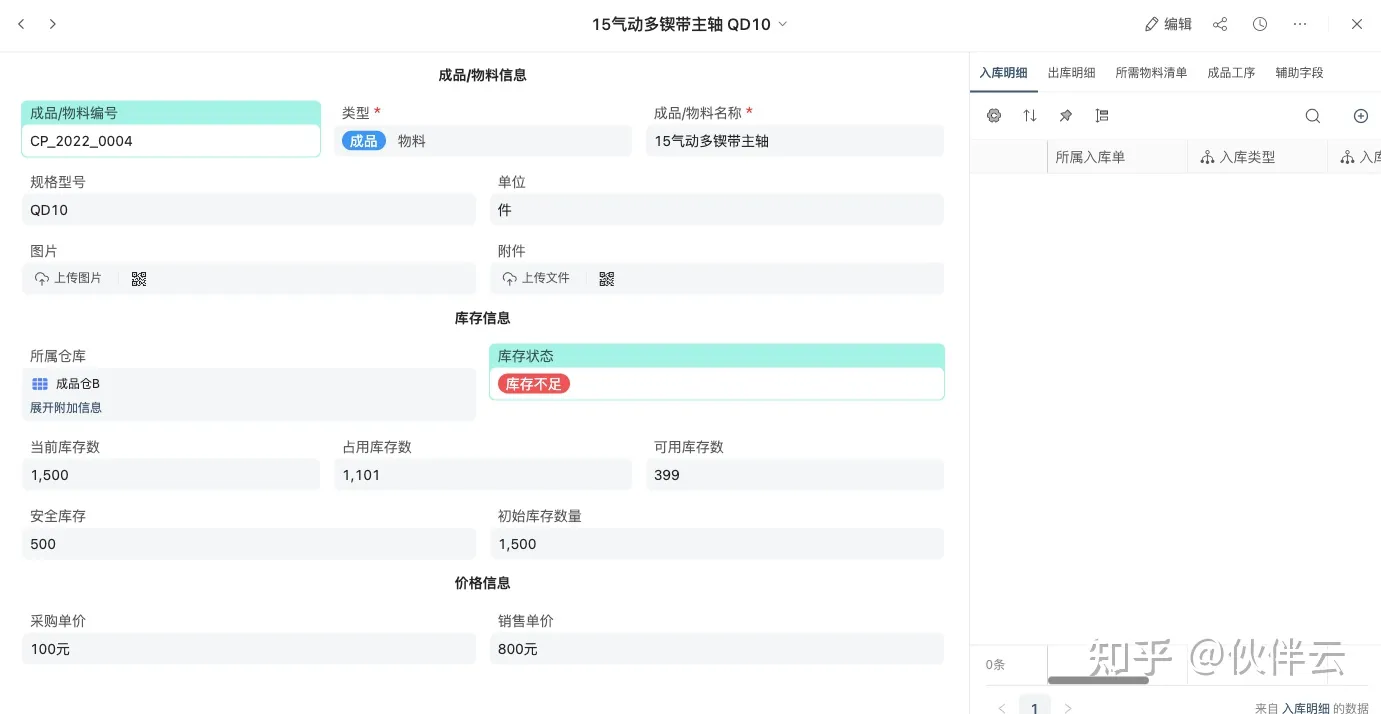Viewport: 1381px width, 714px height.
Task: Click the search magnifier icon
Action: 1313,116
